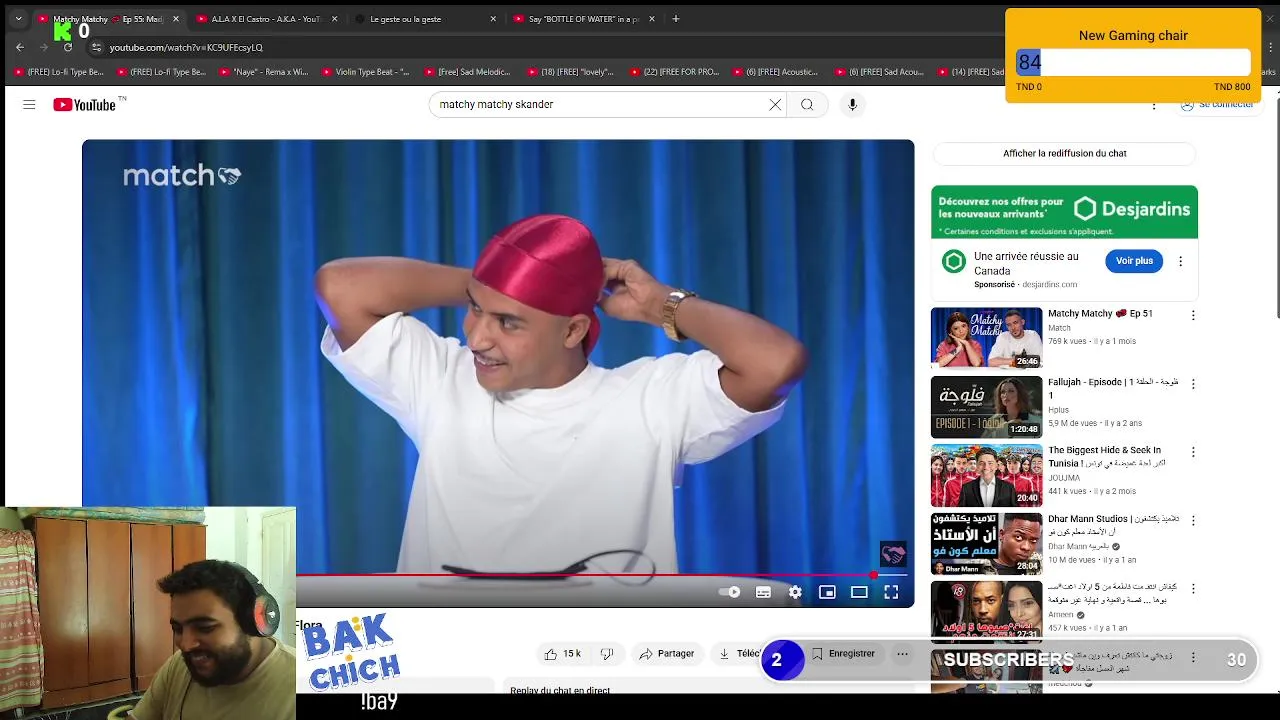Clear the search box text

(x=775, y=104)
